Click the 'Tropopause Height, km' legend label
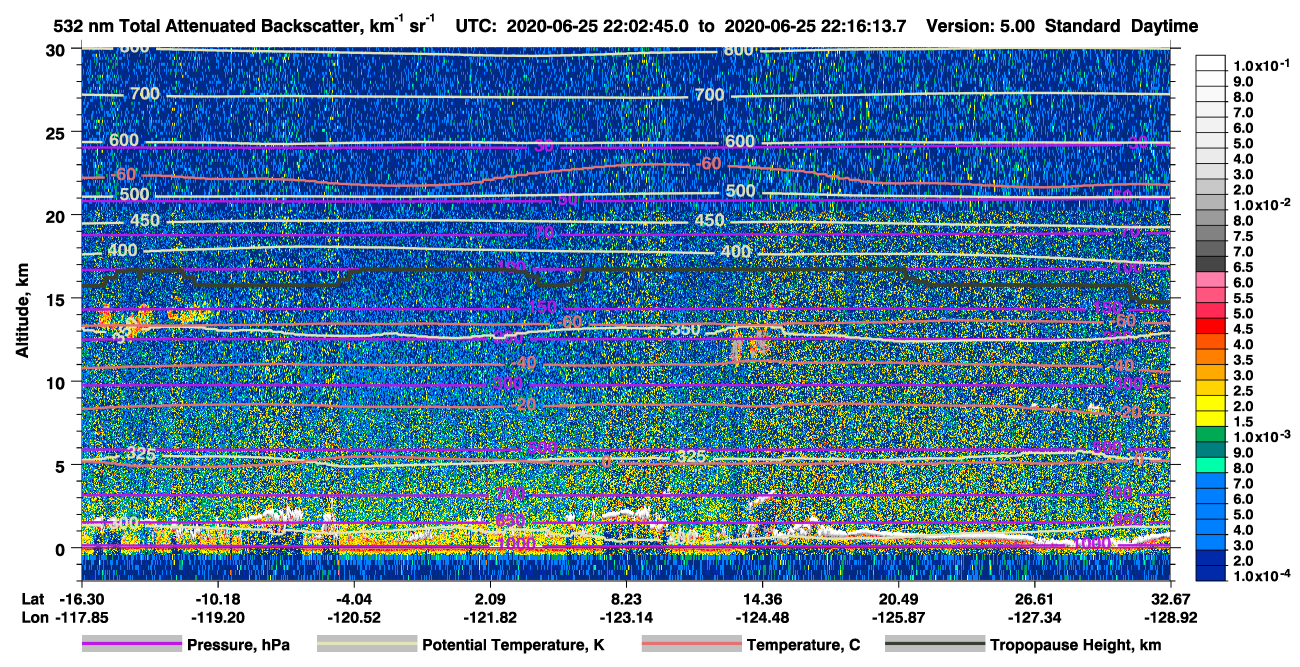This screenshot has height=667, width=1300. (1076, 645)
